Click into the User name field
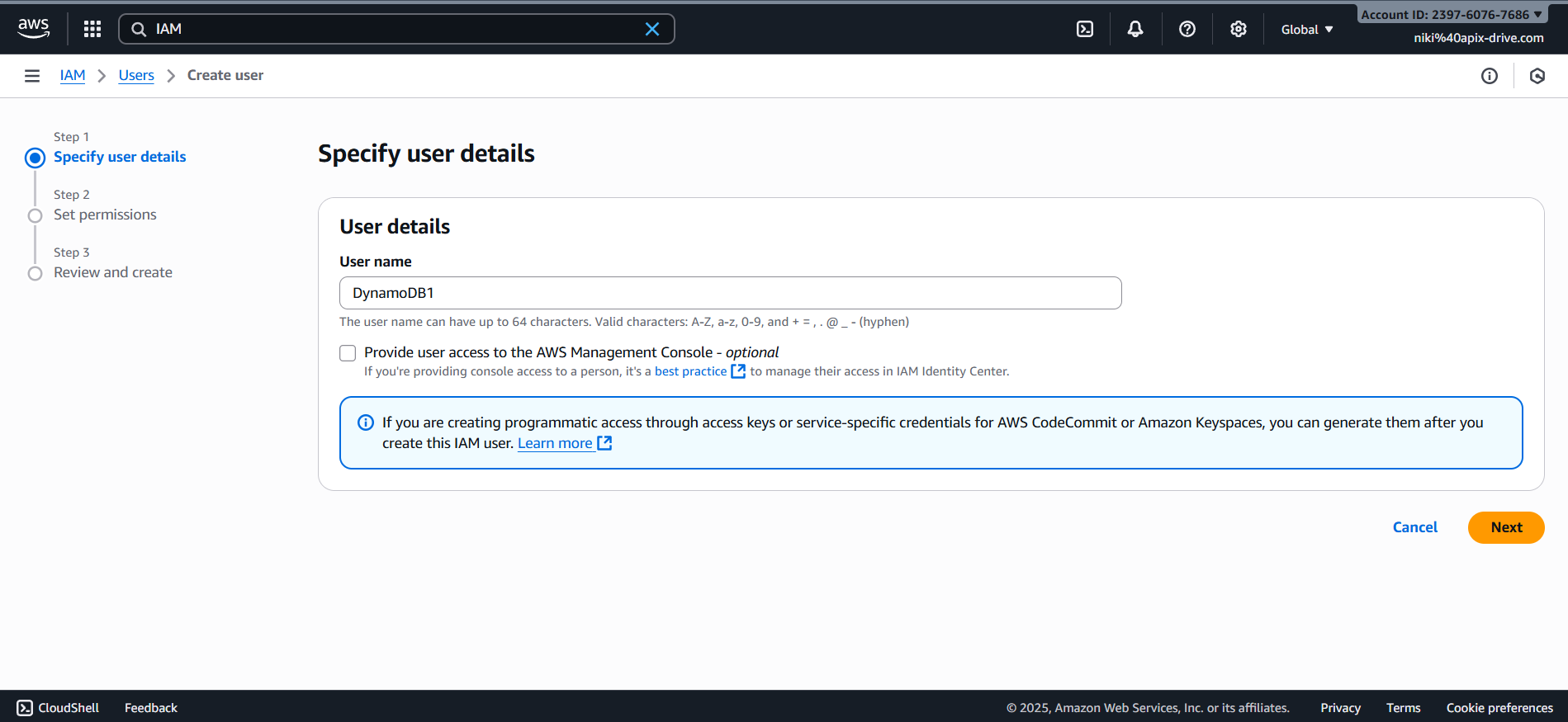The image size is (1568, 722). (x=730, y=293)
